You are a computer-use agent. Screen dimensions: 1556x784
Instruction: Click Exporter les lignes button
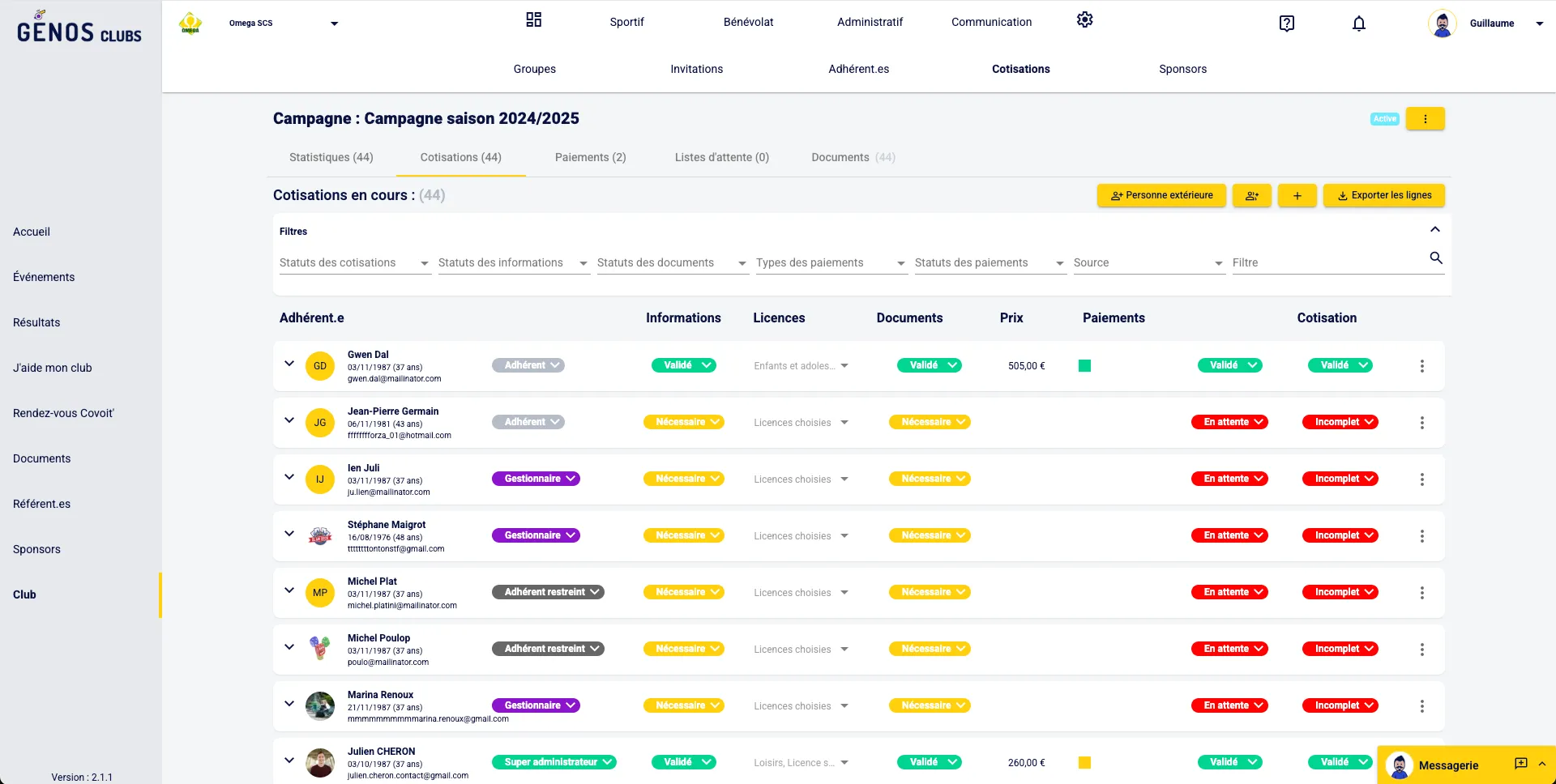pos(1383,196)
